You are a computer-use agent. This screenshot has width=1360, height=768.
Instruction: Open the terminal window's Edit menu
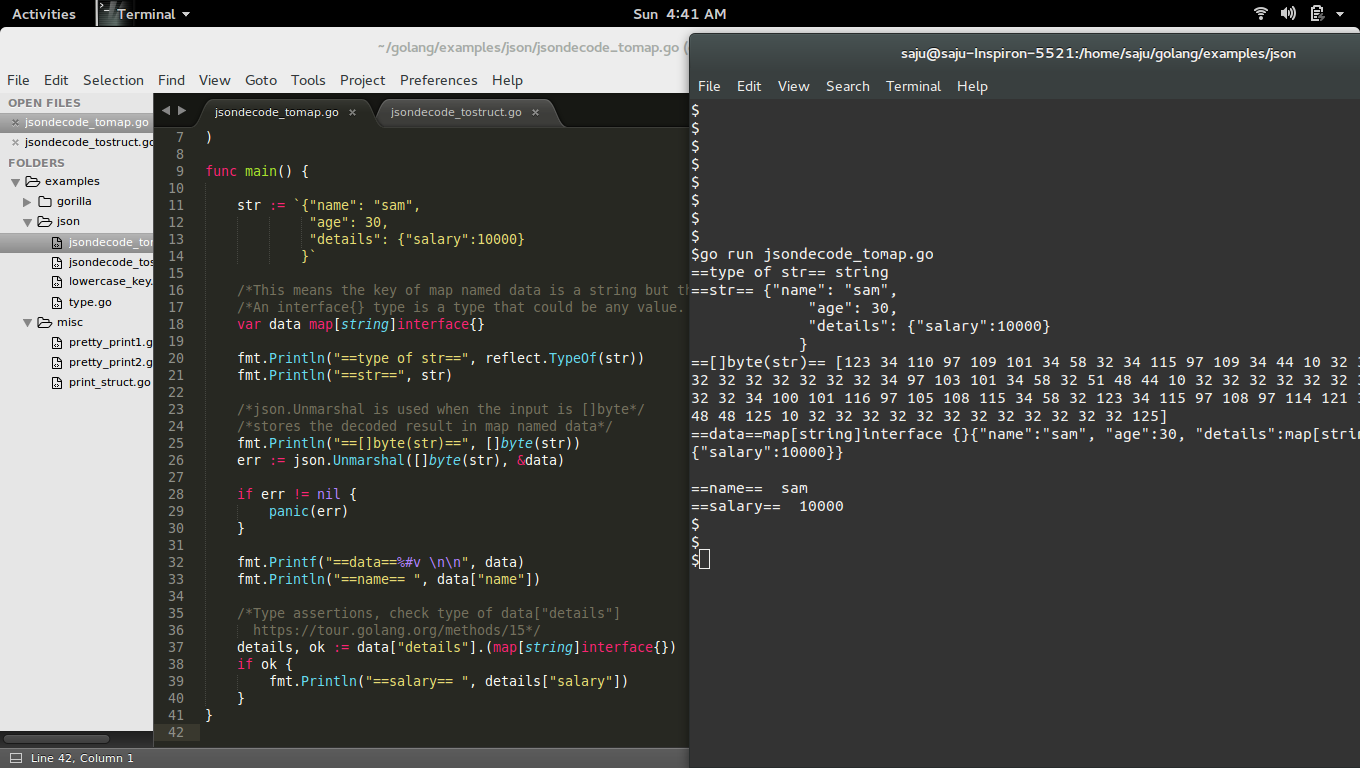point(749,86)
